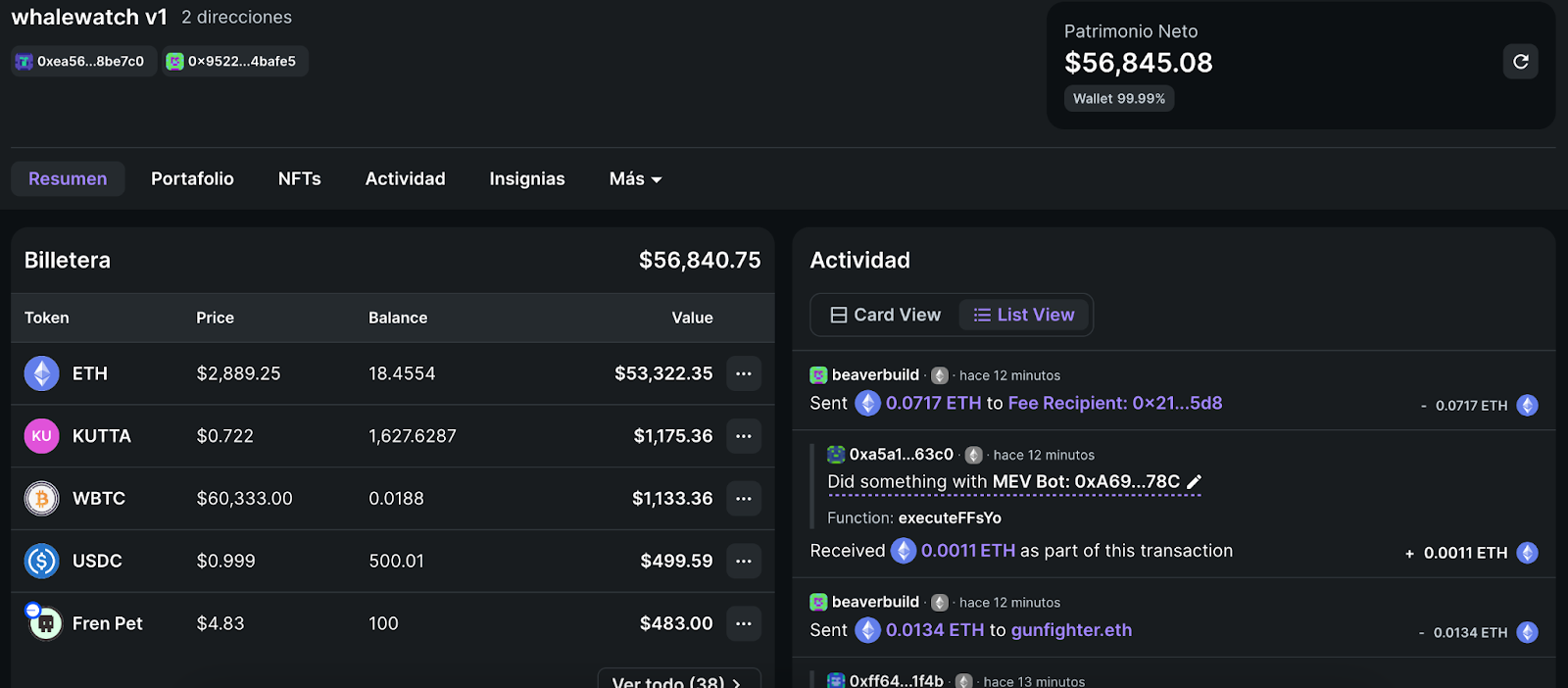Open the Actividad tab
The image size is (1568, 688).
pos(405,179)
